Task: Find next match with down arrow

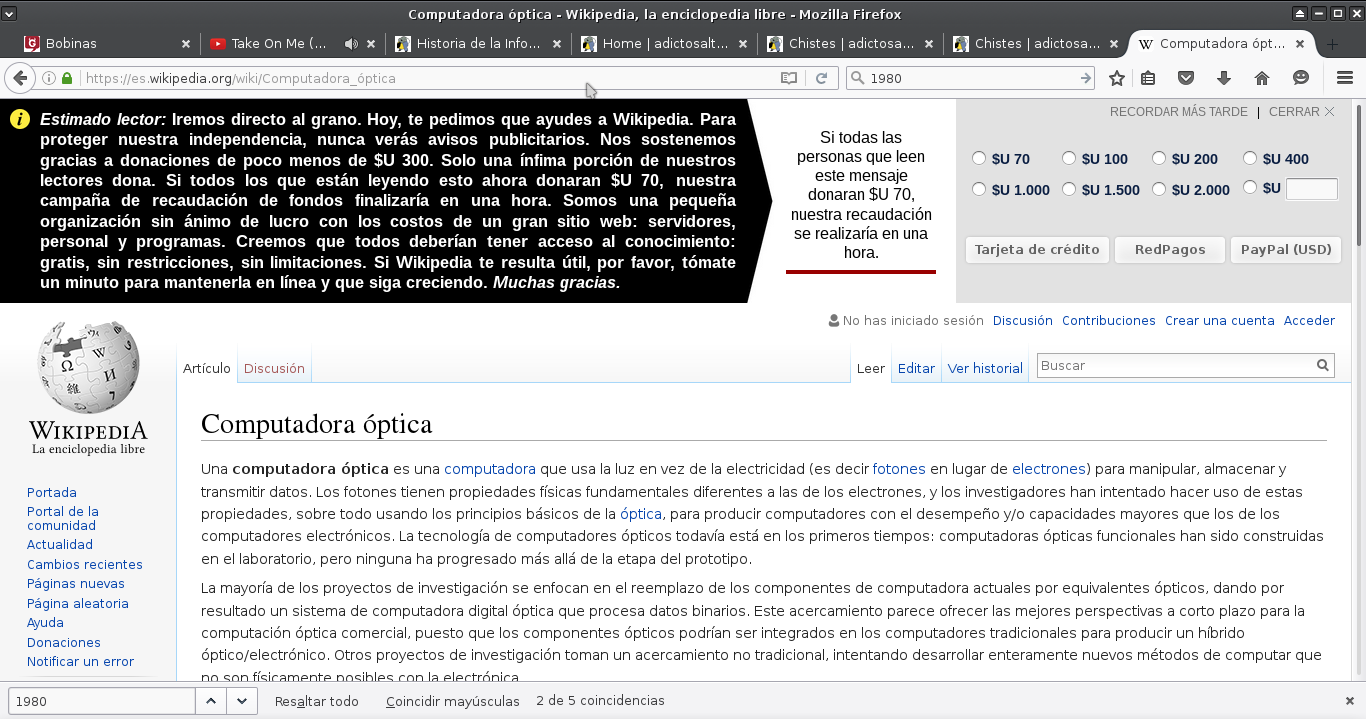Action: (x=242, y=701)
